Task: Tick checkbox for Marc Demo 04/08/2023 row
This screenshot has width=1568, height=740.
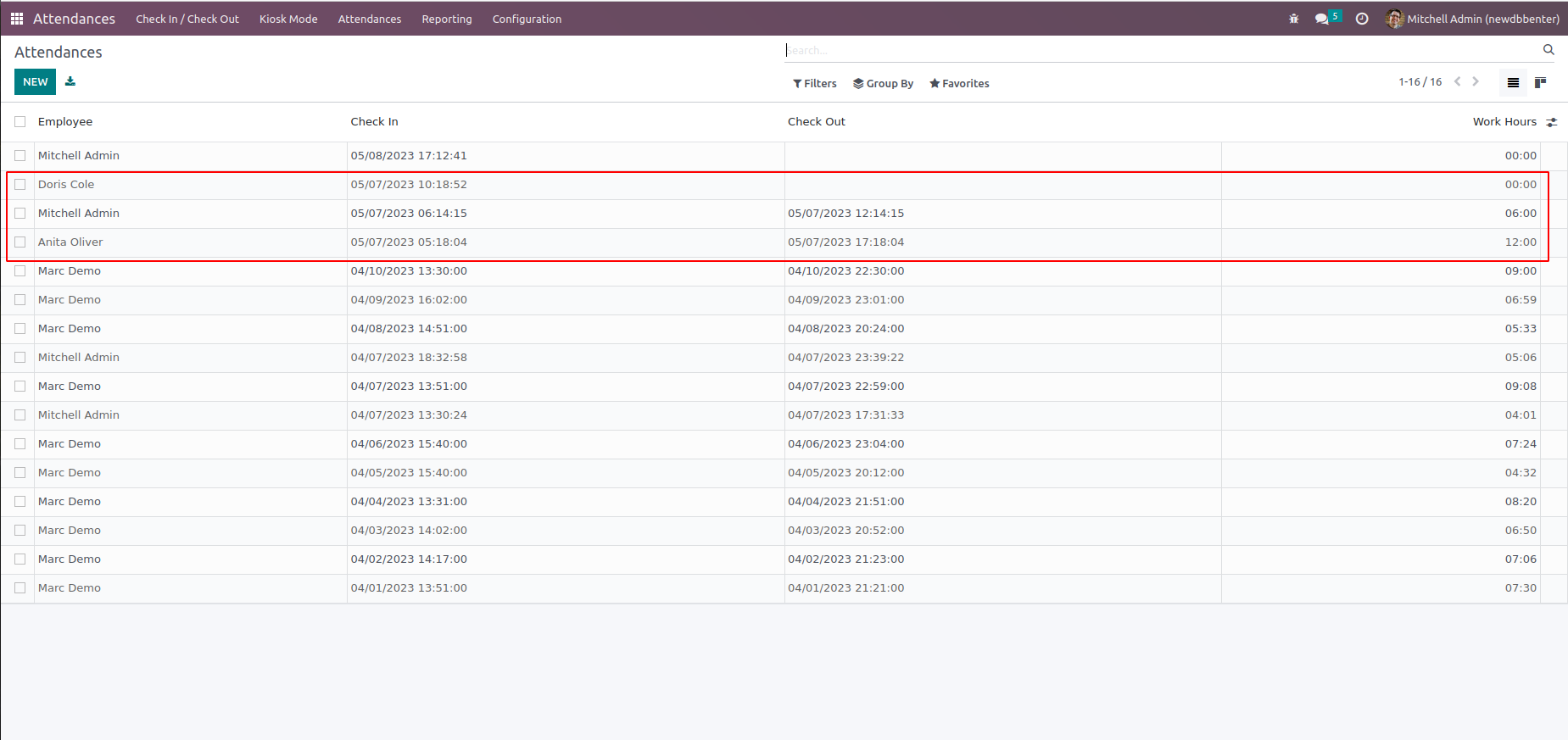Action: [x=20, y=329]
